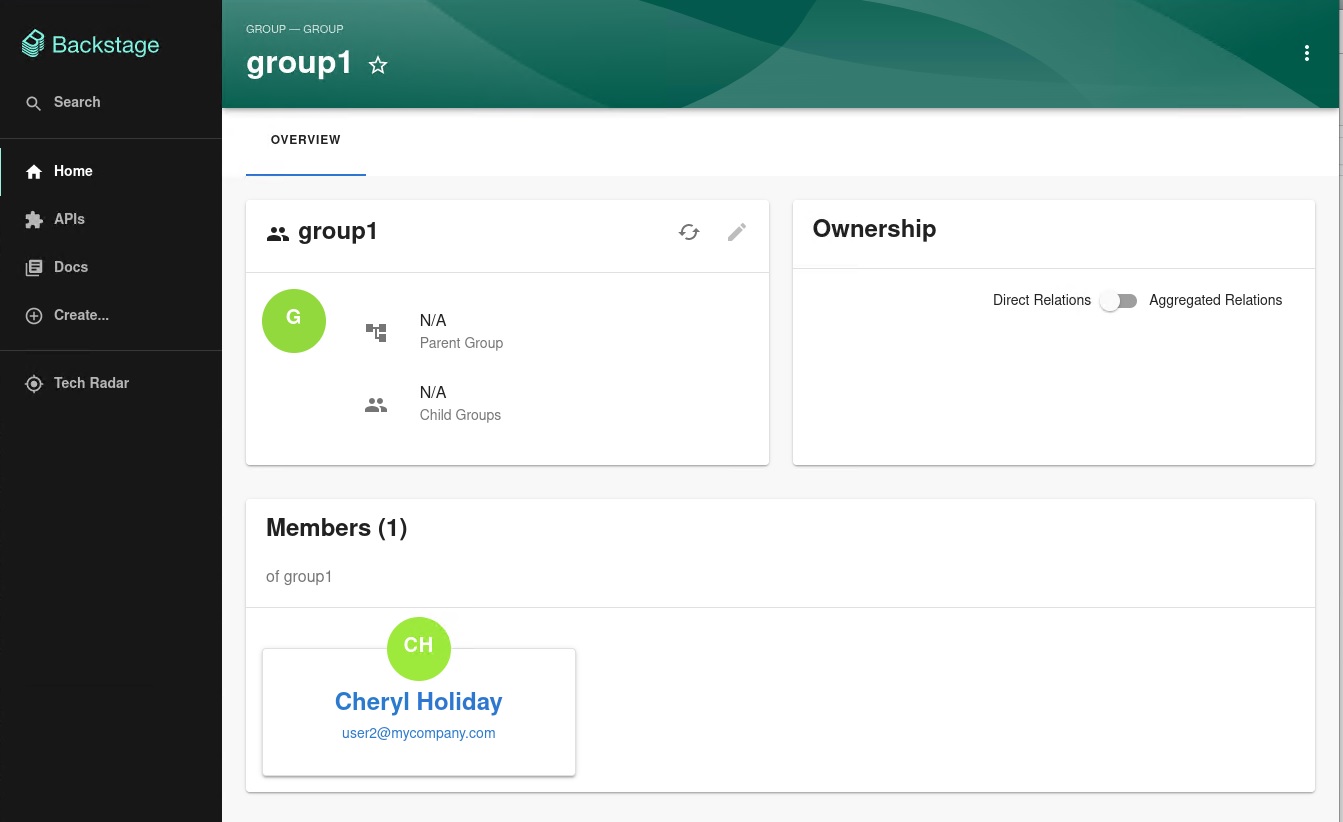Toggle Direct/Aggregated Relations switch
This screenshot has width=1343, height=822.
(1119, 301)
